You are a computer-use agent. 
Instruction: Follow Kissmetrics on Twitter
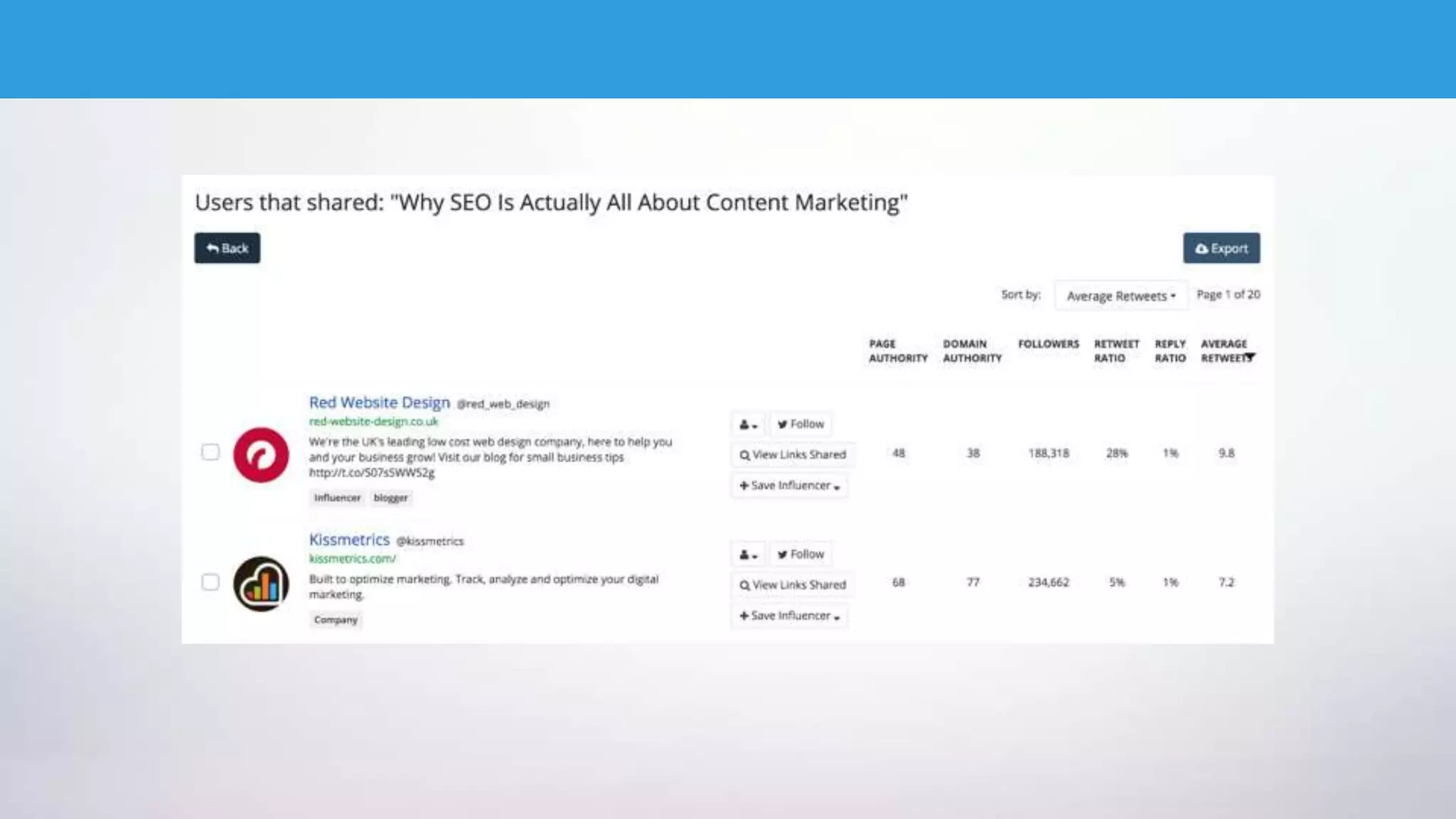pos(801,555)
